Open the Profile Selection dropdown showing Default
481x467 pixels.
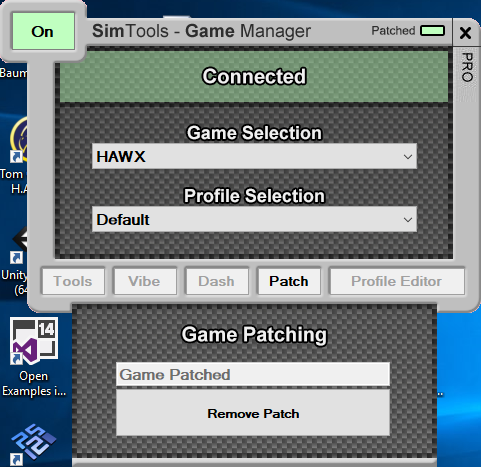coord(254,219)
